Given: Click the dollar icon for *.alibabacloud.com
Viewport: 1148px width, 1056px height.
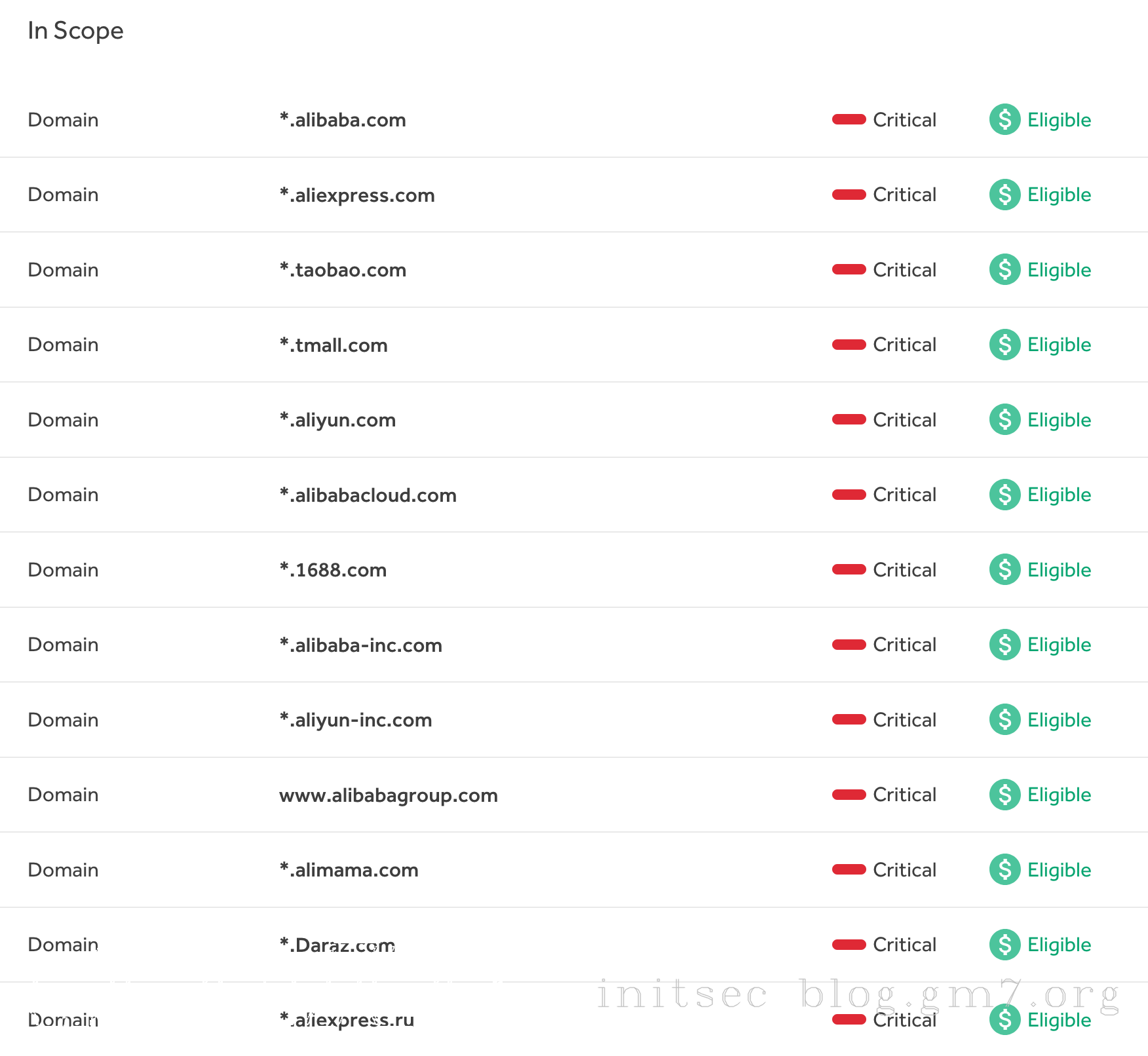Looking at the screenshot, I should pyautogui.click(x=1004, y=495).
